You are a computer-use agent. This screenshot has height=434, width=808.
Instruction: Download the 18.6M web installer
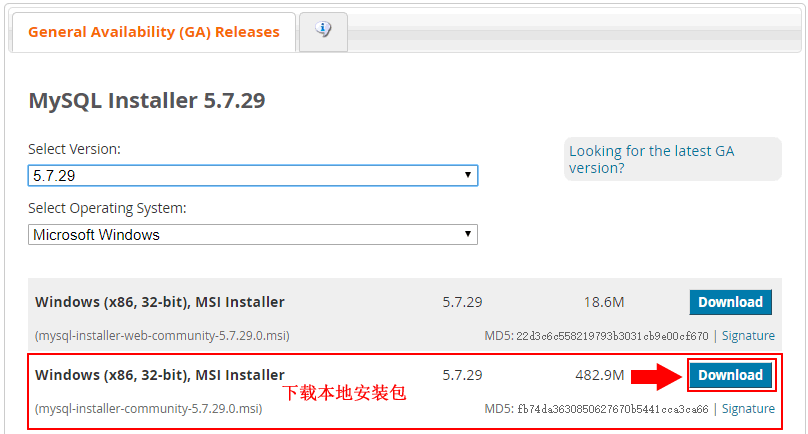tap(730, 302)
